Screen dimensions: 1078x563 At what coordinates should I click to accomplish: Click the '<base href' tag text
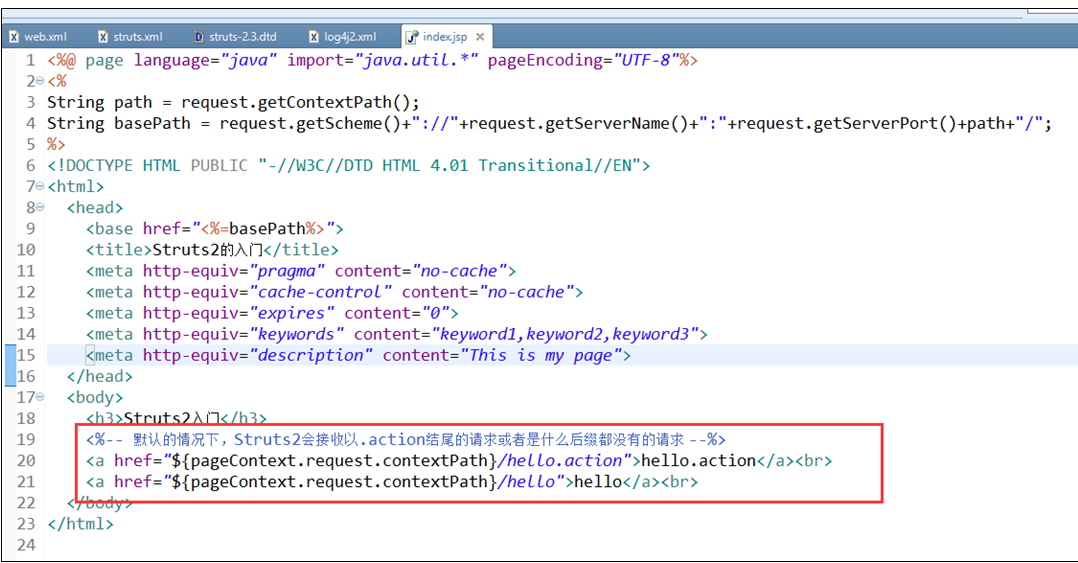(133, 228)
